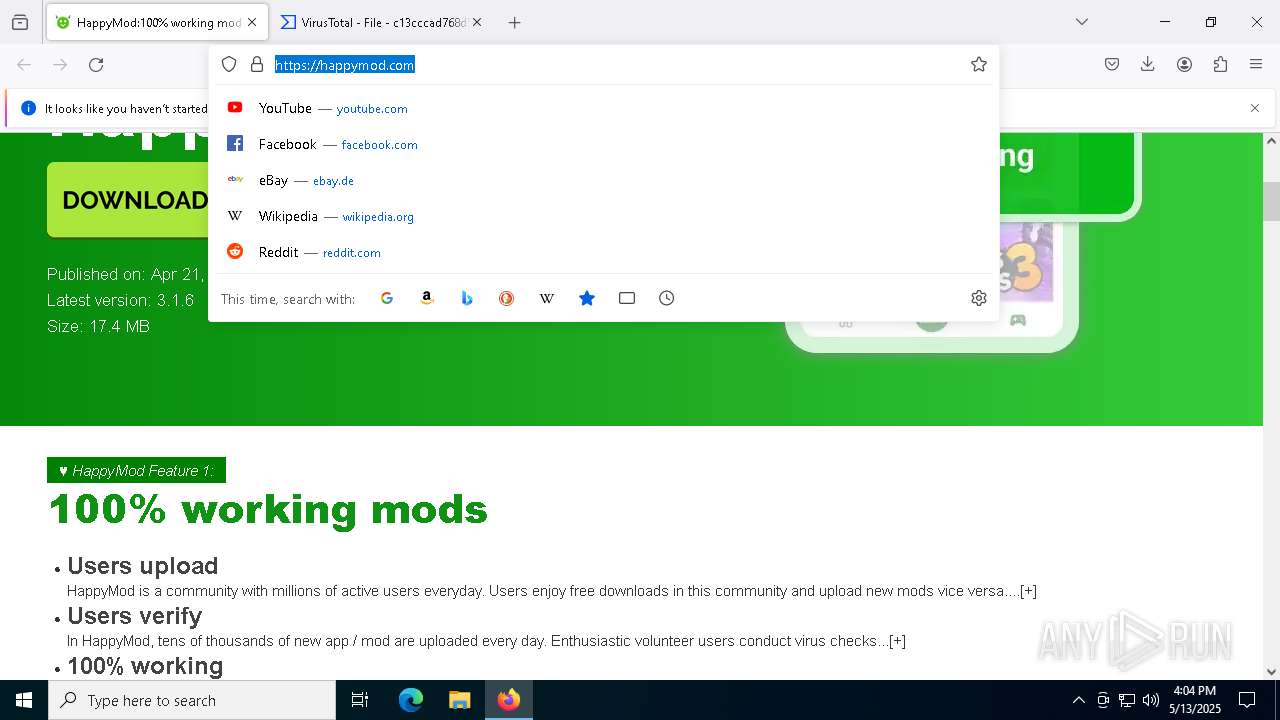Click the green DOWNLOAD button
The image size is (1280, 720).
pos(128,200)
